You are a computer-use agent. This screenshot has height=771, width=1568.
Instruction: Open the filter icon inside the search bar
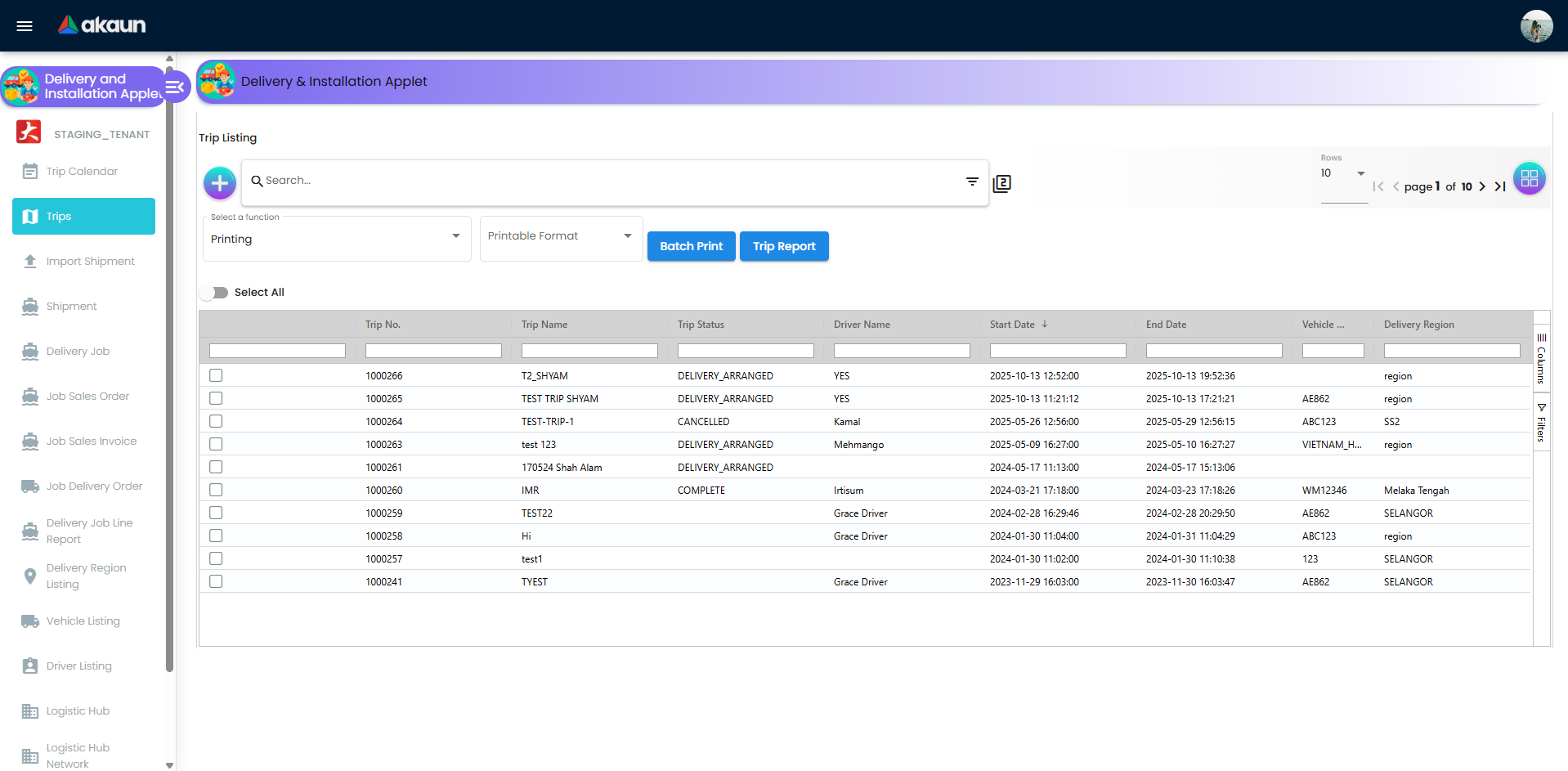coord(971,182)
